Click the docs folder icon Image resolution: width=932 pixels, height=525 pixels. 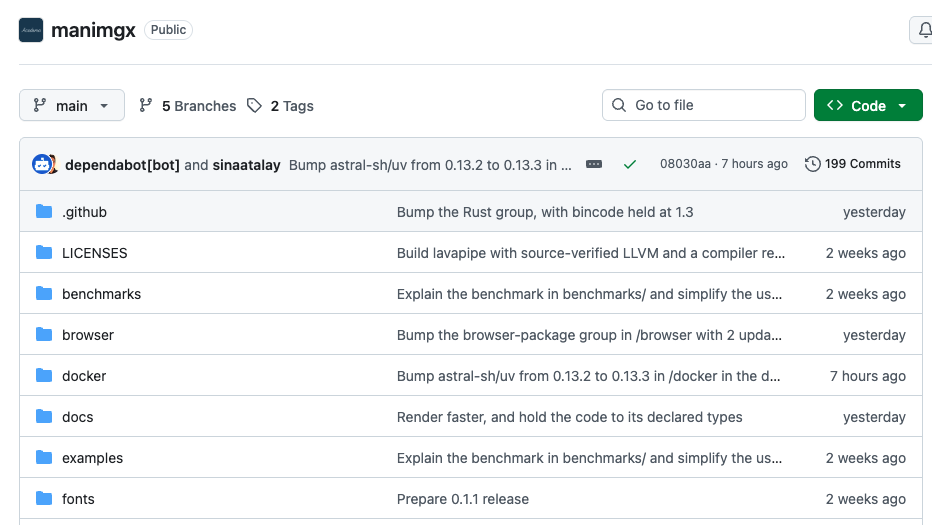tap(43, 417)
